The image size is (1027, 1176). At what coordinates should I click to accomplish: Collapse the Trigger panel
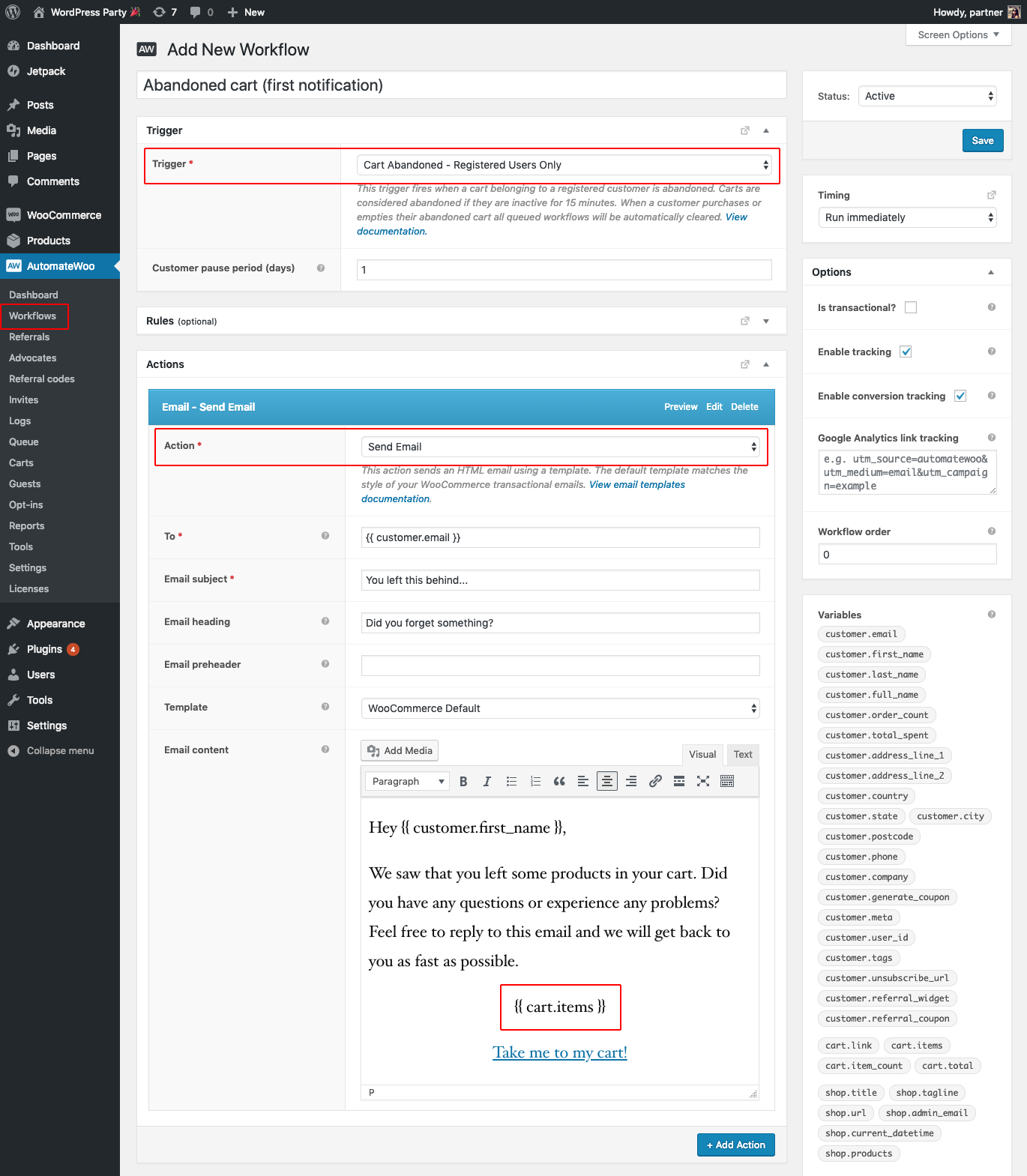[766, 130]
